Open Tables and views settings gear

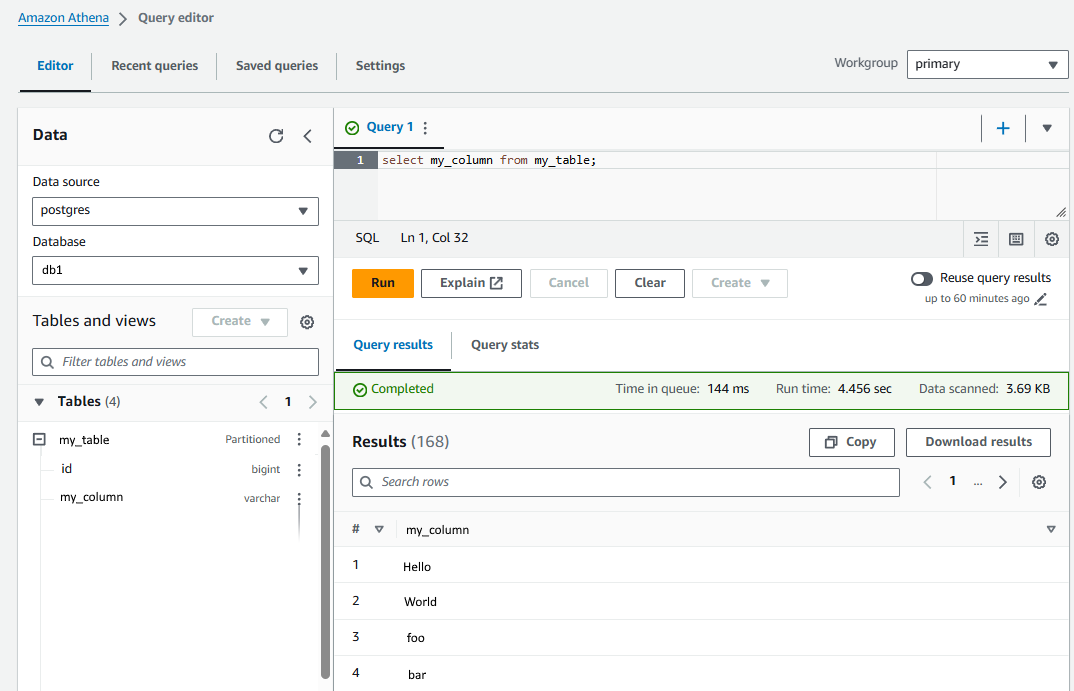pyautogui.click(x=307, y=322)
